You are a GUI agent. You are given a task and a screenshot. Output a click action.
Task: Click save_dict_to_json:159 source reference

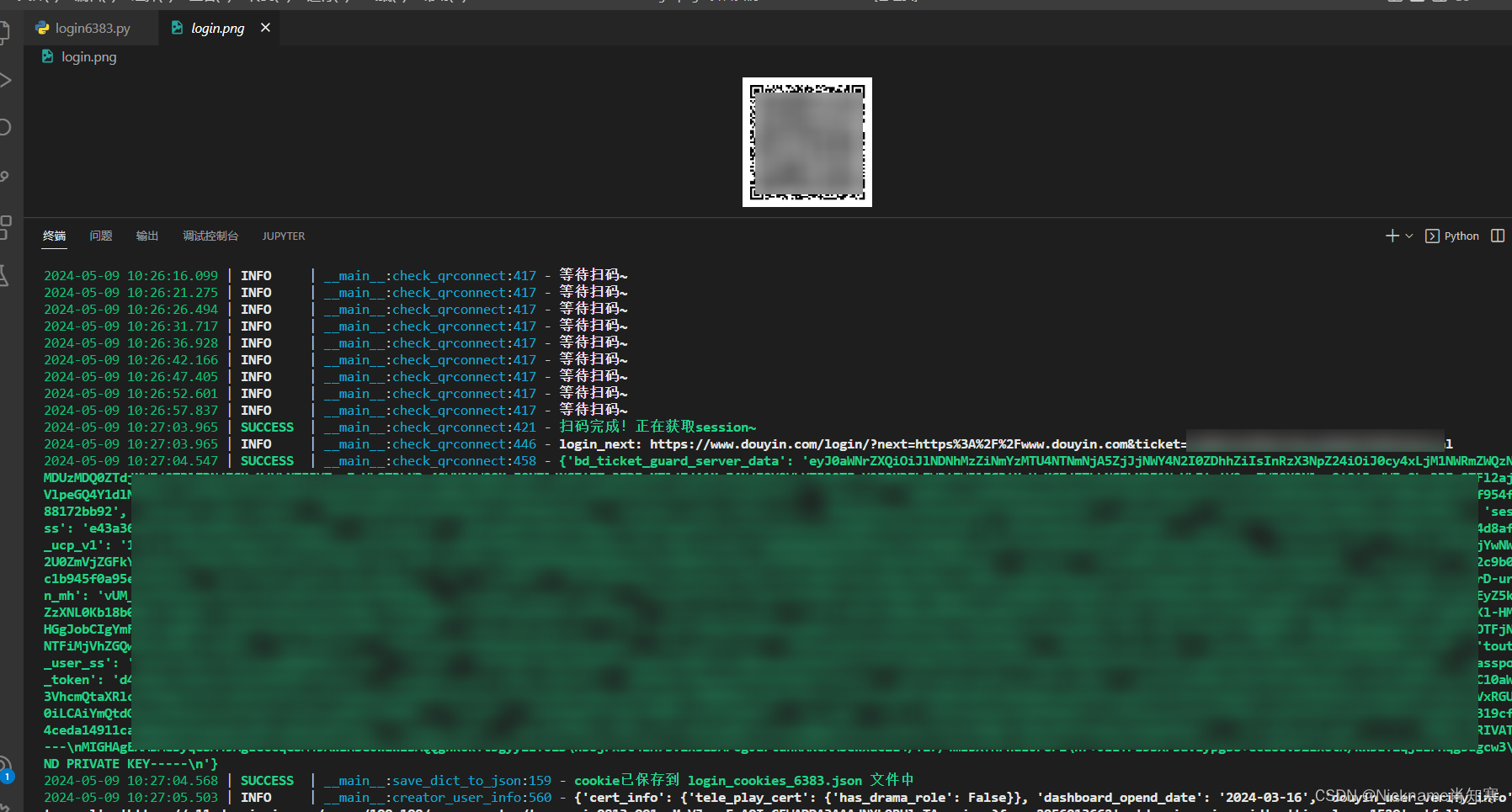[471, 781]
